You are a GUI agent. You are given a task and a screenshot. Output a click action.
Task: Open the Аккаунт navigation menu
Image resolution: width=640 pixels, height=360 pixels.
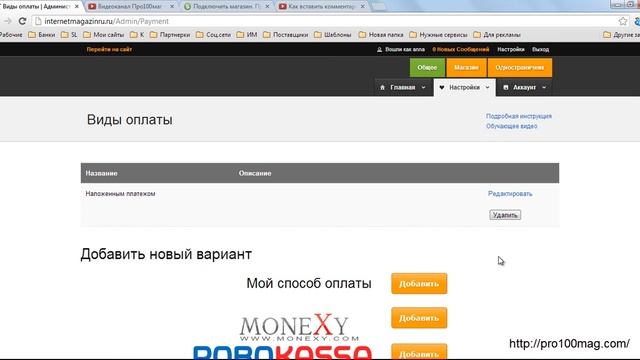(524, 87)
